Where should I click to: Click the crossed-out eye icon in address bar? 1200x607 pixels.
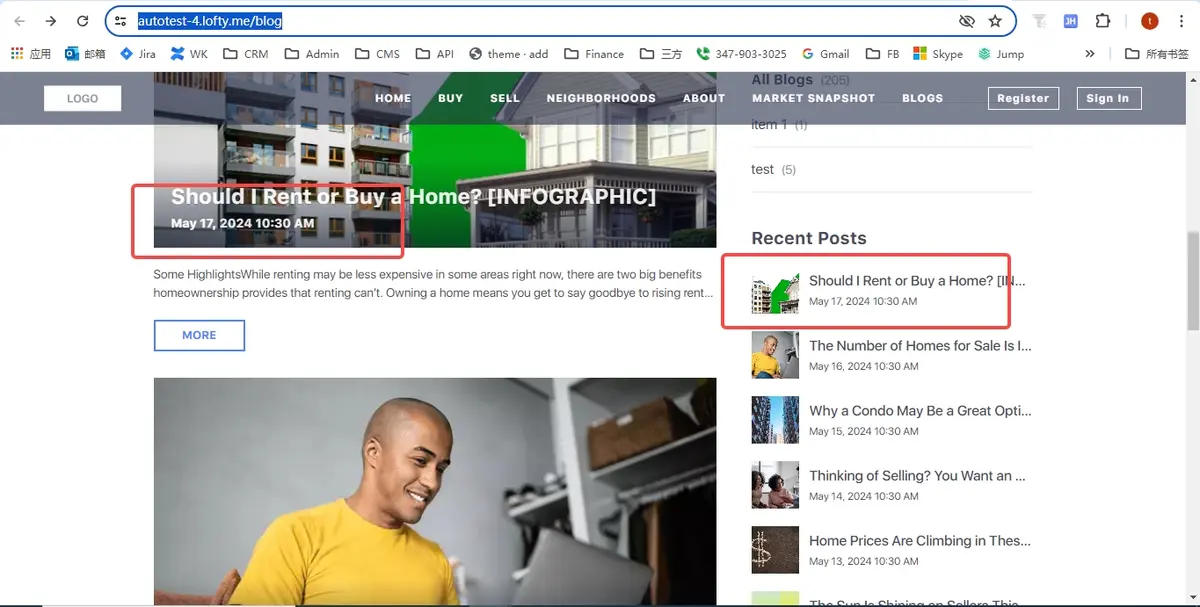coord(966,21)
